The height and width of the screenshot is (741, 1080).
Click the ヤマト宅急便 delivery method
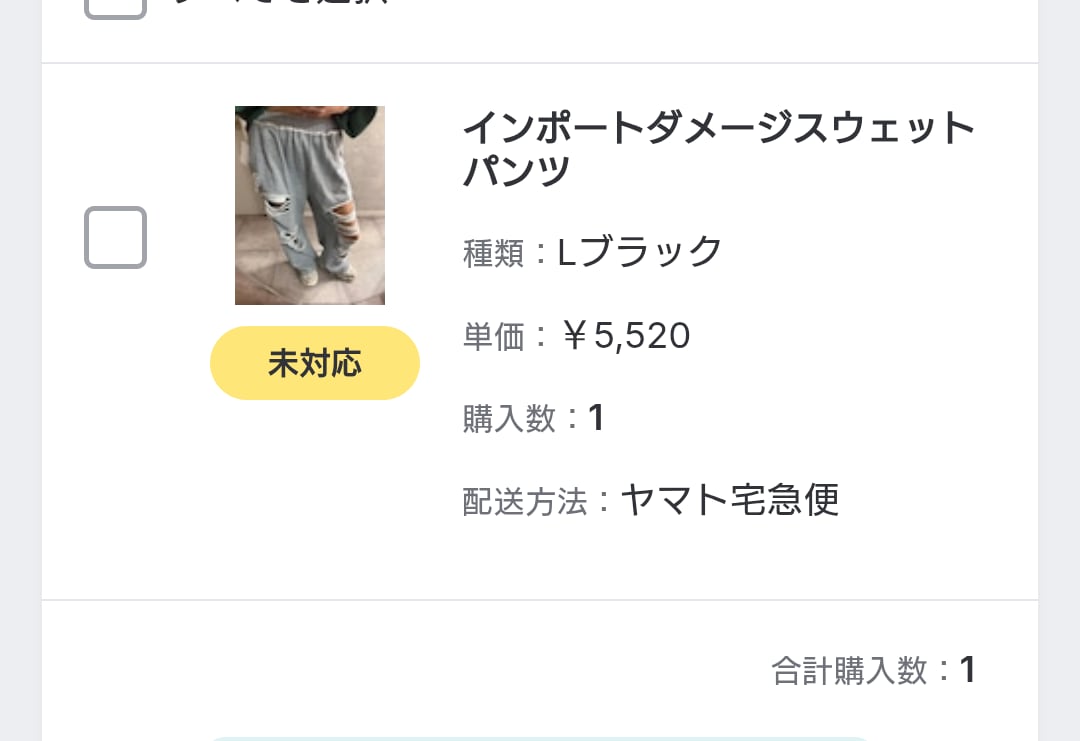729,499
